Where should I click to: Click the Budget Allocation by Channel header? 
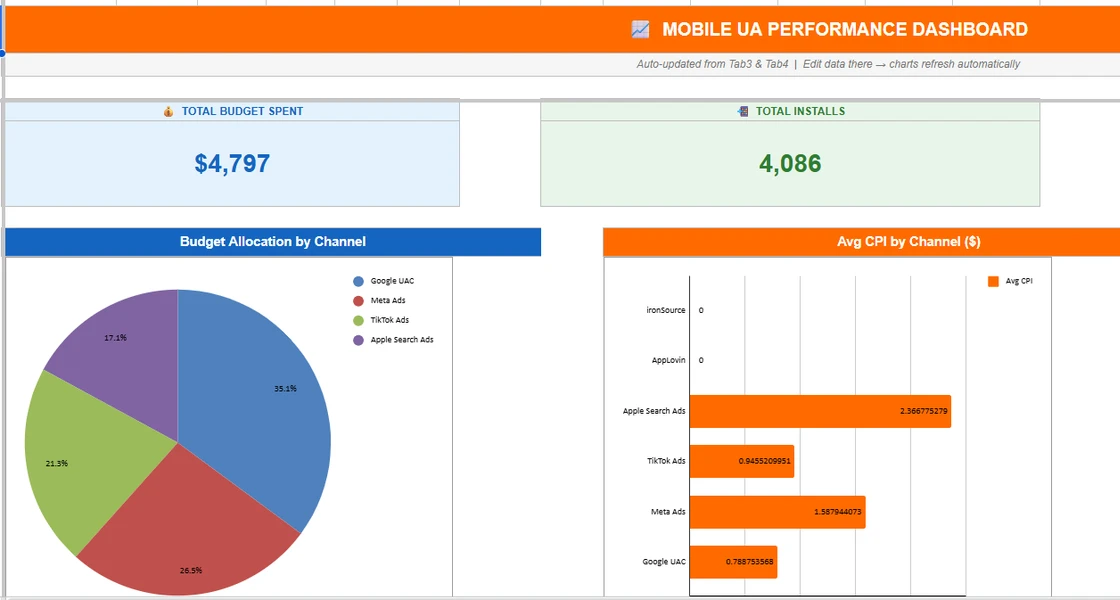click(273, 242)
